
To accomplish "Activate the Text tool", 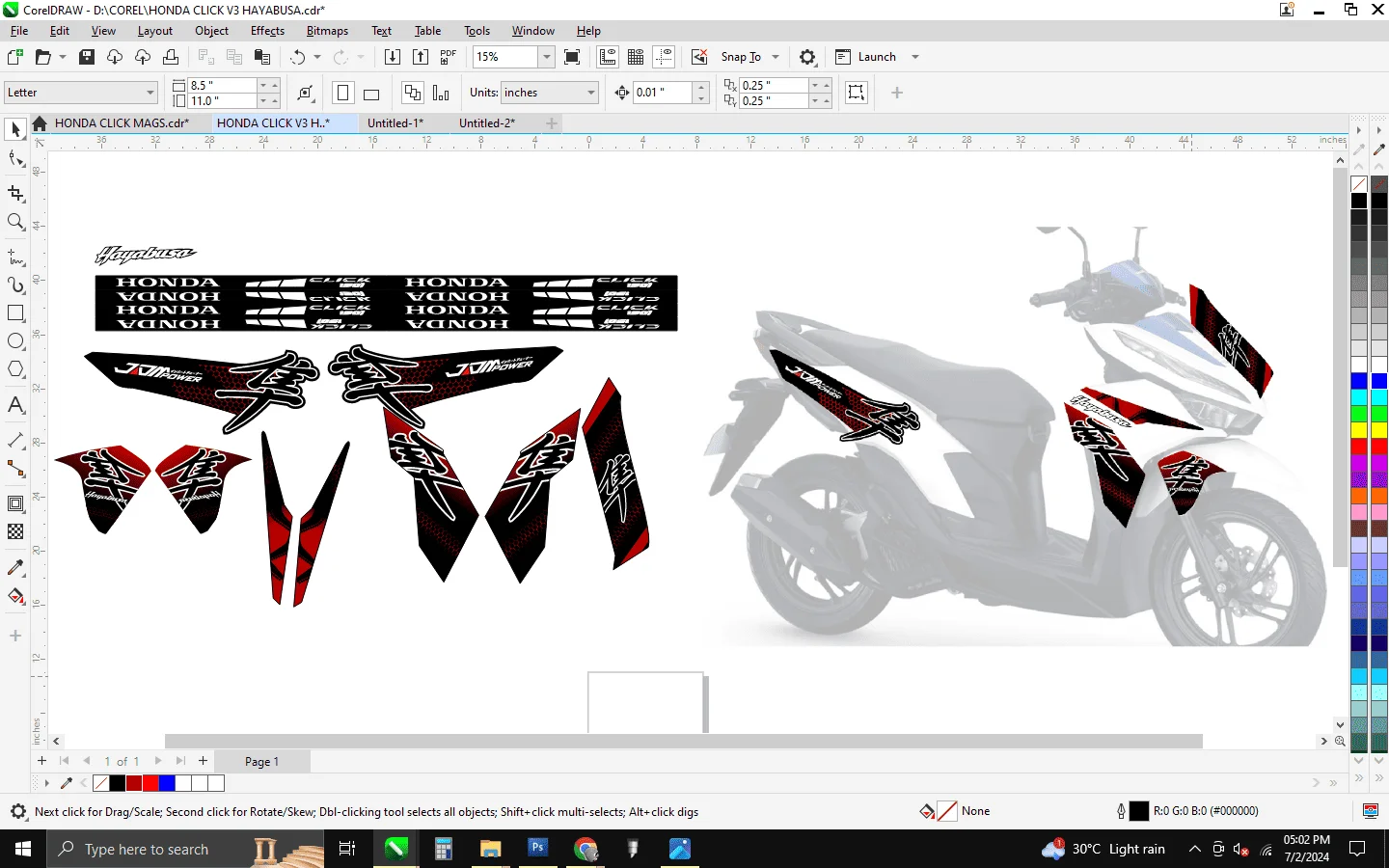I will pos(15,405).
